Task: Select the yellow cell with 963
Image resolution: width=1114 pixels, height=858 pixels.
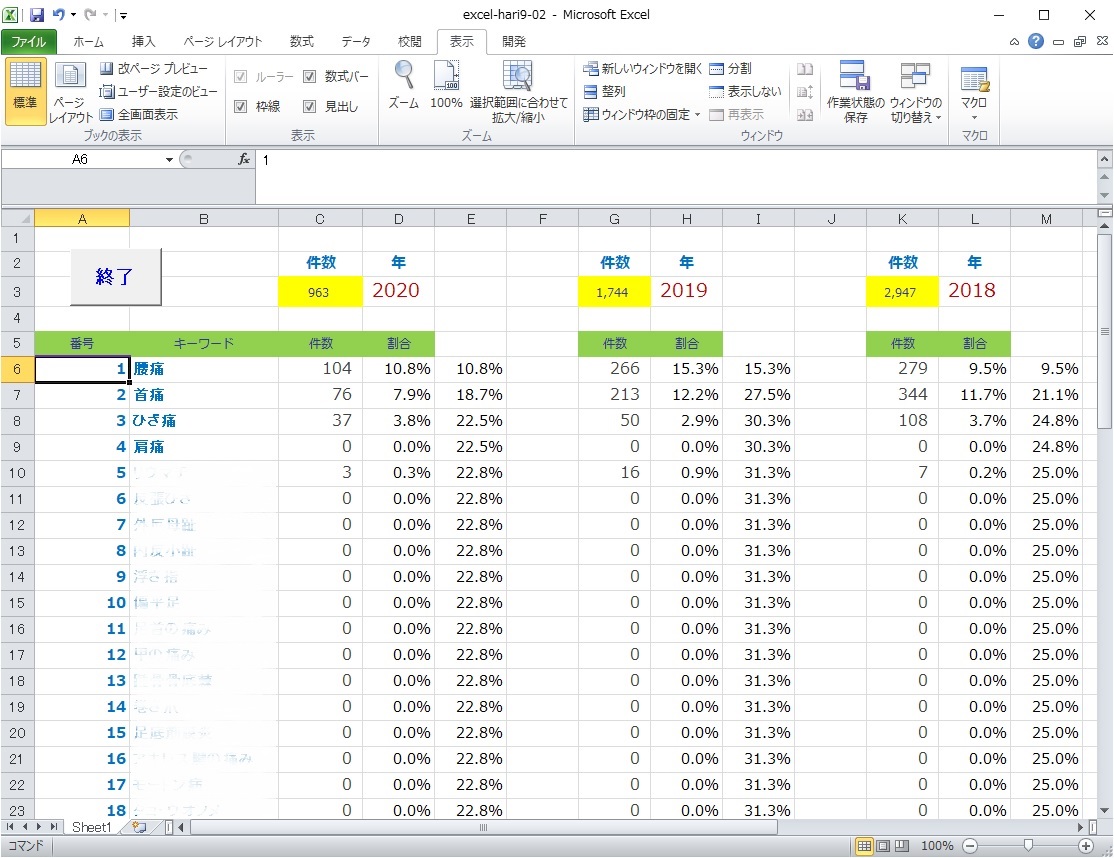Action: click(x=320, y=292)
